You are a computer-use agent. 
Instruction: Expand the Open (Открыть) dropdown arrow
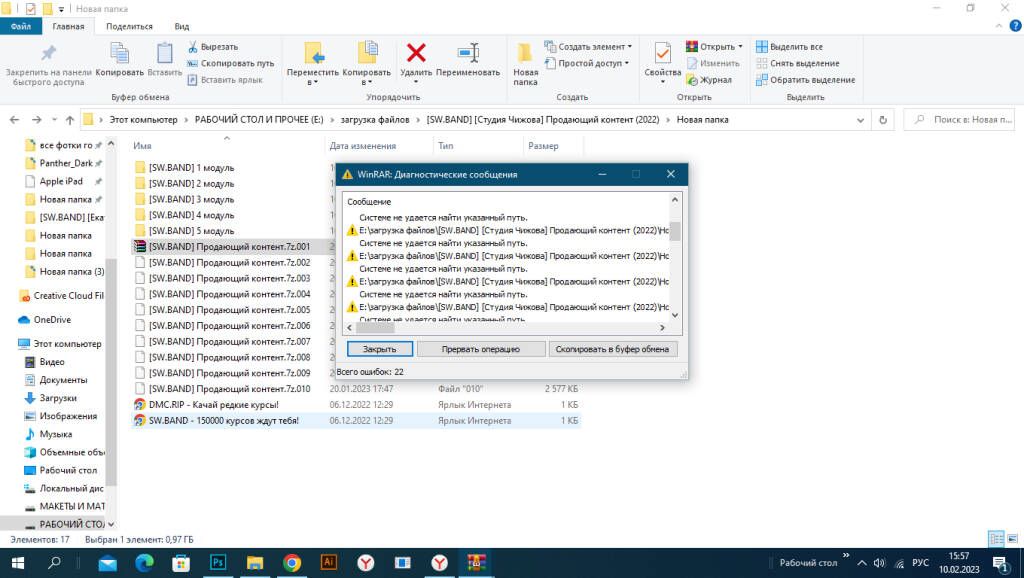740,47
